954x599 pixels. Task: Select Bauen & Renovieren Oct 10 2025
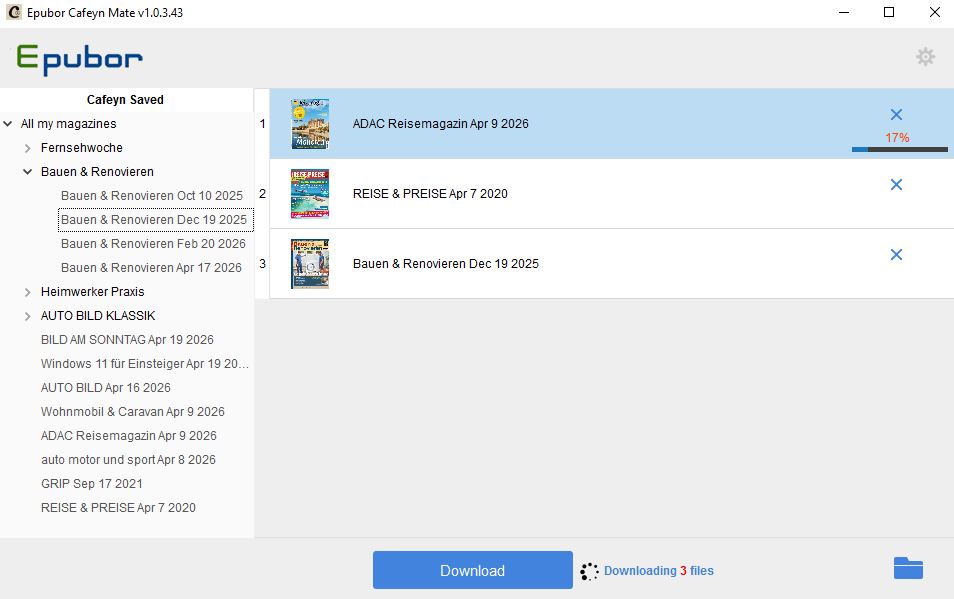coord(151,196)
